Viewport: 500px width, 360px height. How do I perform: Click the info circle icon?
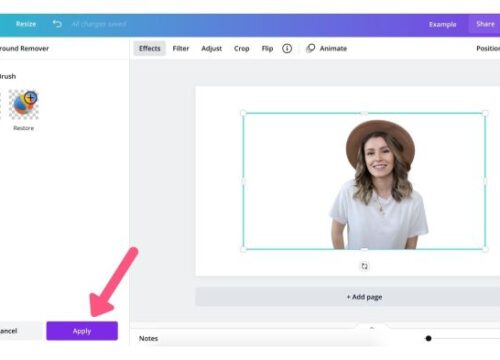click(x=287, y=48)
